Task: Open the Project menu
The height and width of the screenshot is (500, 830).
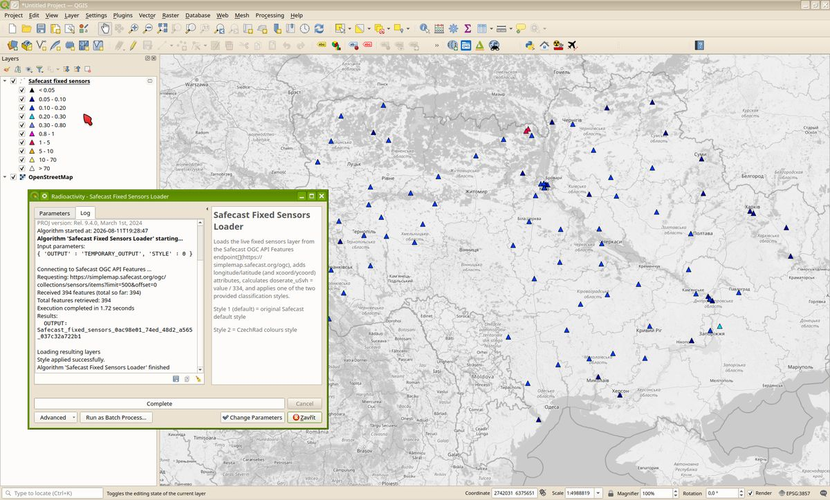Action: (13, 15)
